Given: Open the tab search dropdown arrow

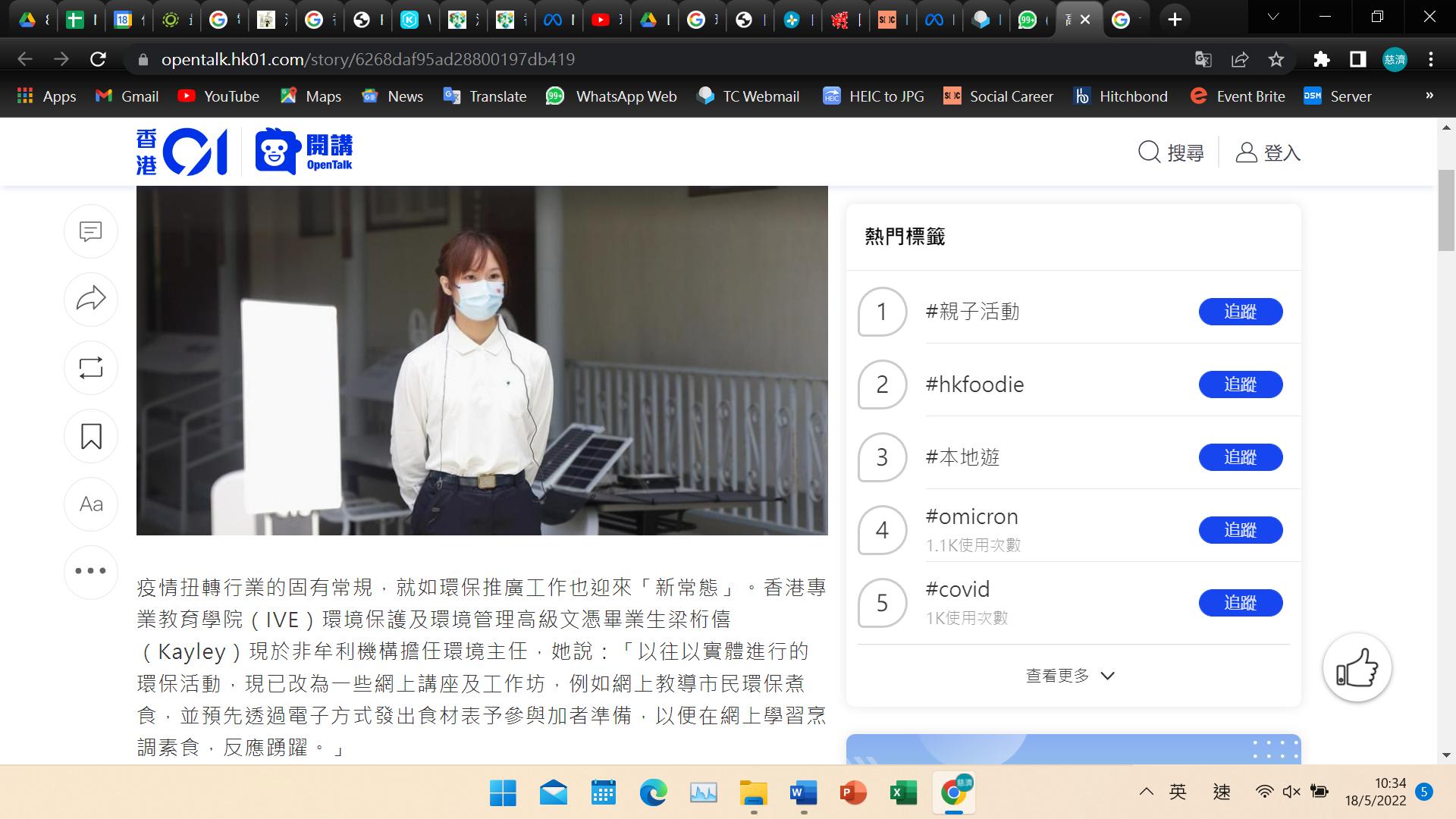Looking at the screenshot, I should coord(1273,17).
